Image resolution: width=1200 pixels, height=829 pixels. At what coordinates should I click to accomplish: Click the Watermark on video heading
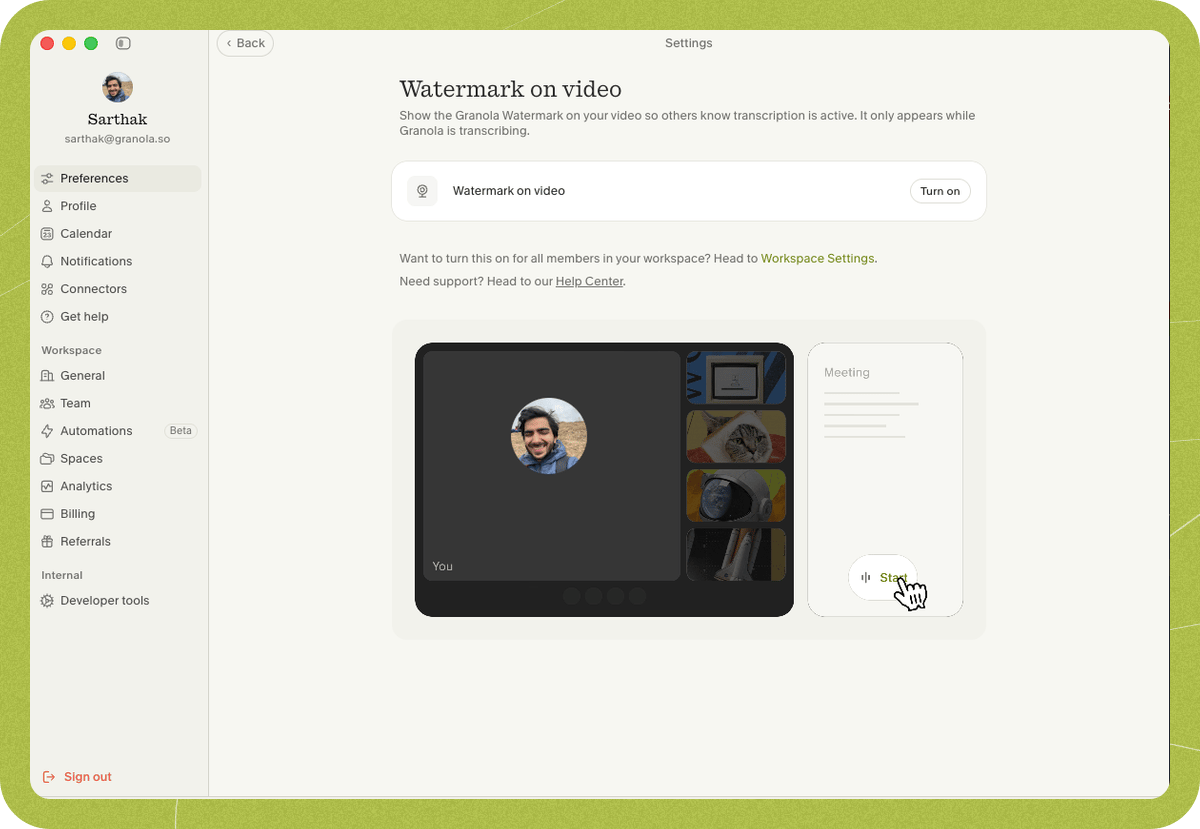510,89
